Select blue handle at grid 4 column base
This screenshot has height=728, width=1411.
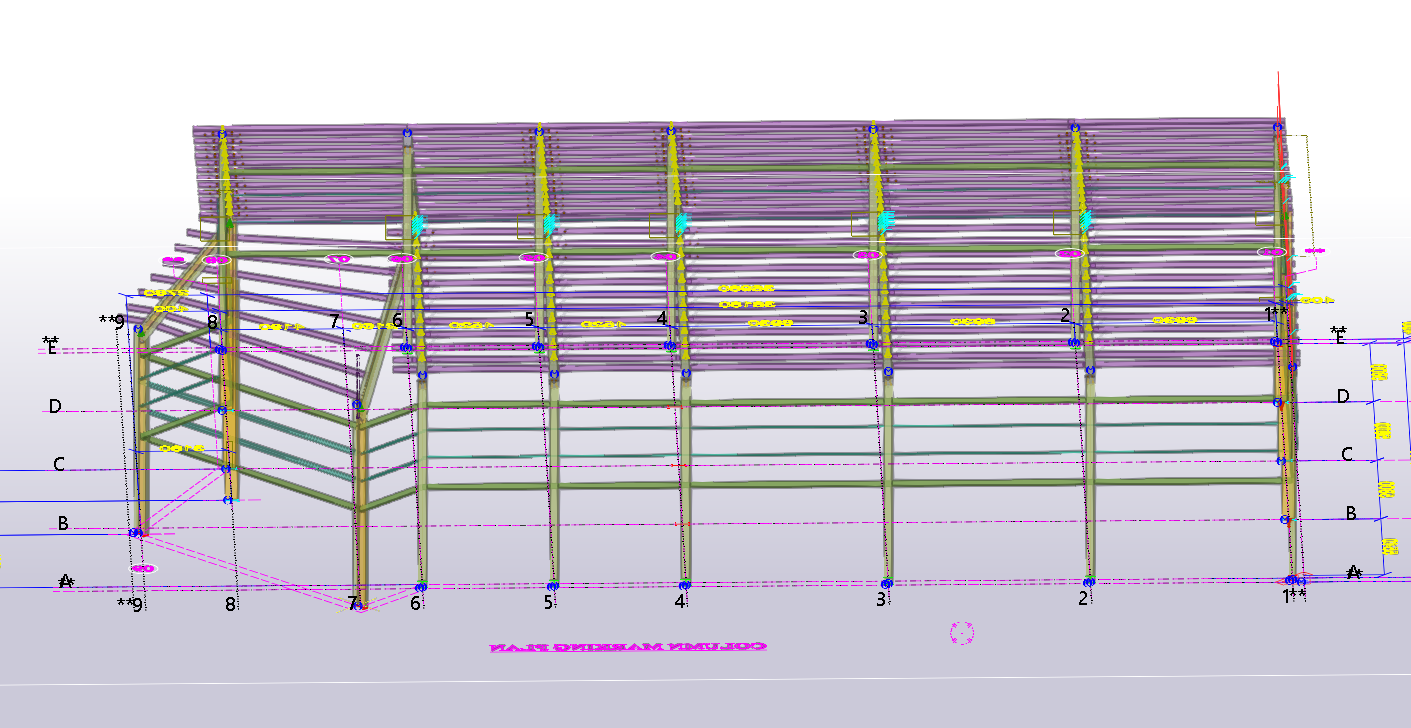[x=685, y=586]
